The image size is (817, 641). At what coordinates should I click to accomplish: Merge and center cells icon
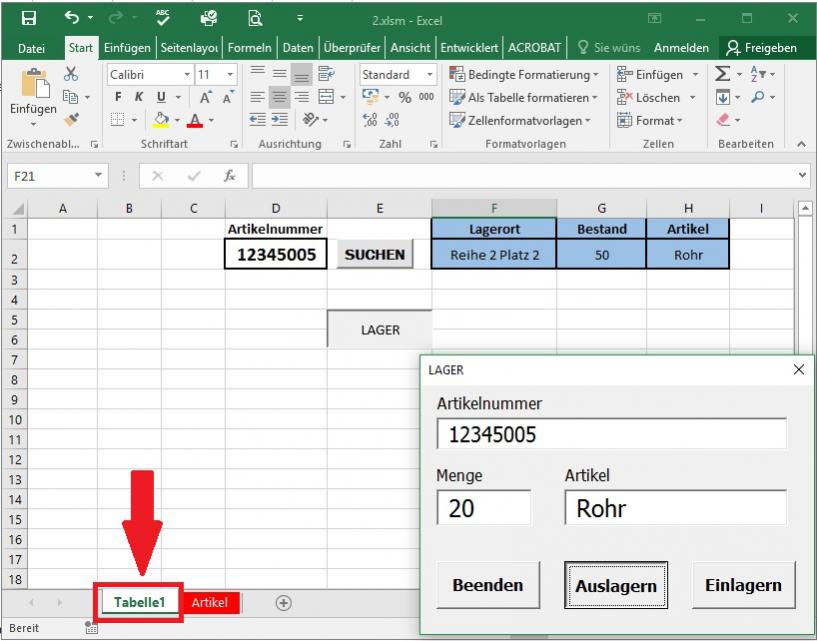click(x=326, y=97)
